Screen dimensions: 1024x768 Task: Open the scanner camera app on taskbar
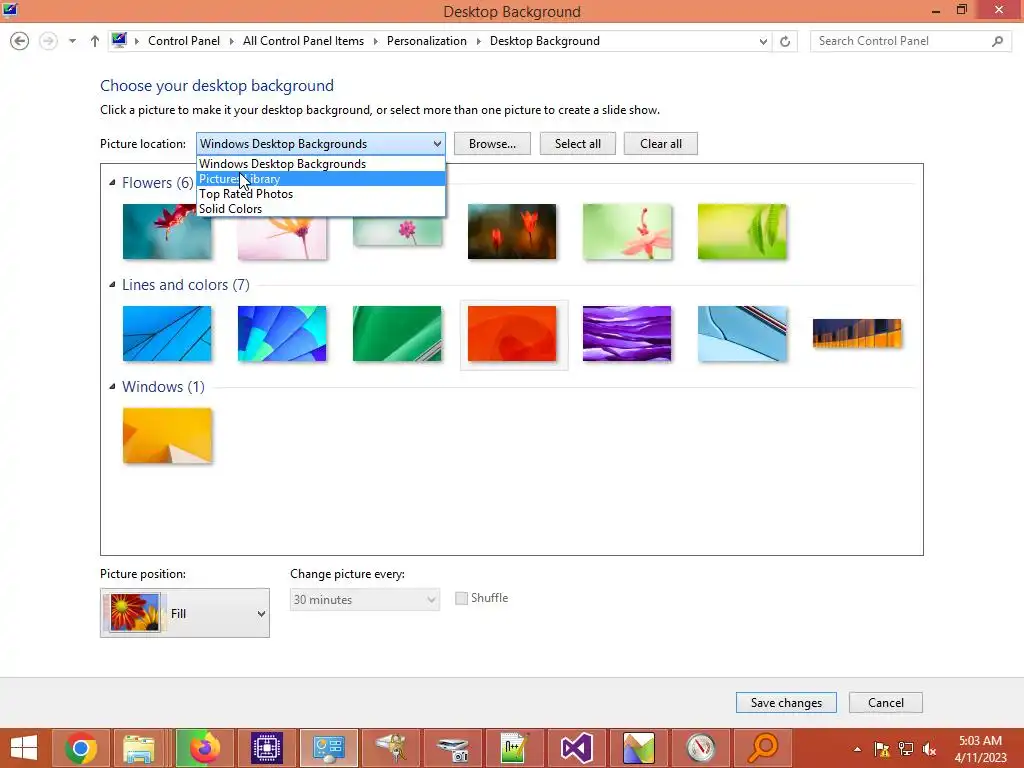[453, 748]
